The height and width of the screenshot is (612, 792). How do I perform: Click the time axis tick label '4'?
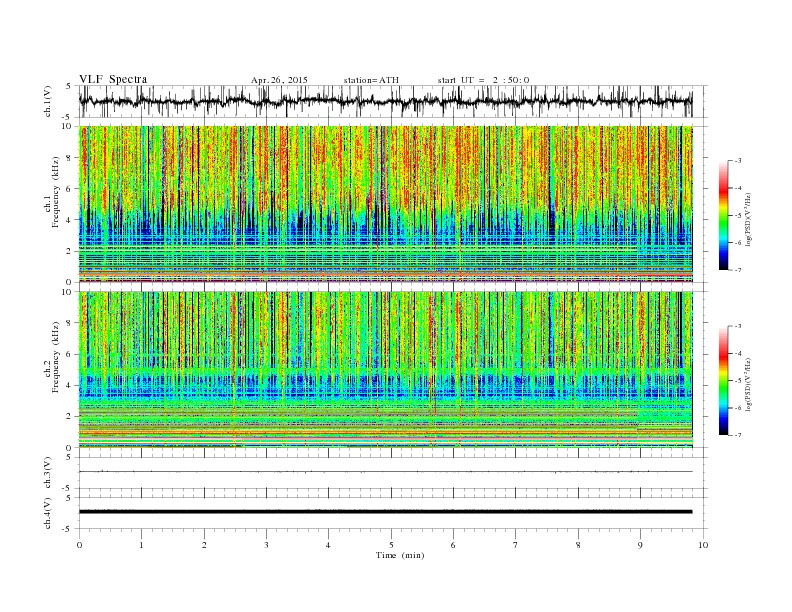tap(328, 545)
